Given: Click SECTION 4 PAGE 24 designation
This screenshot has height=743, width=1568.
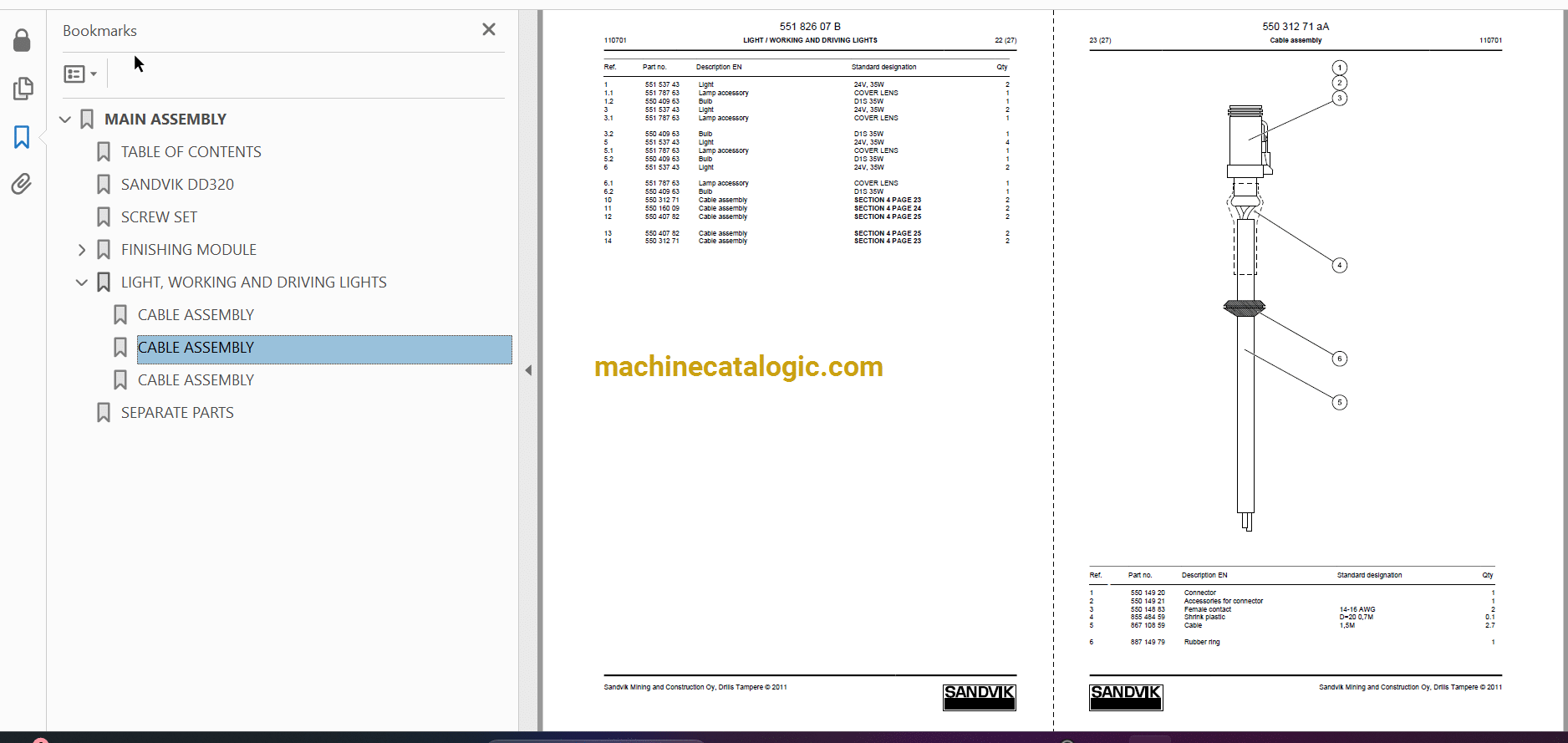Looking at the screenshot, I should pyautogui.click(x=888, y=208).
